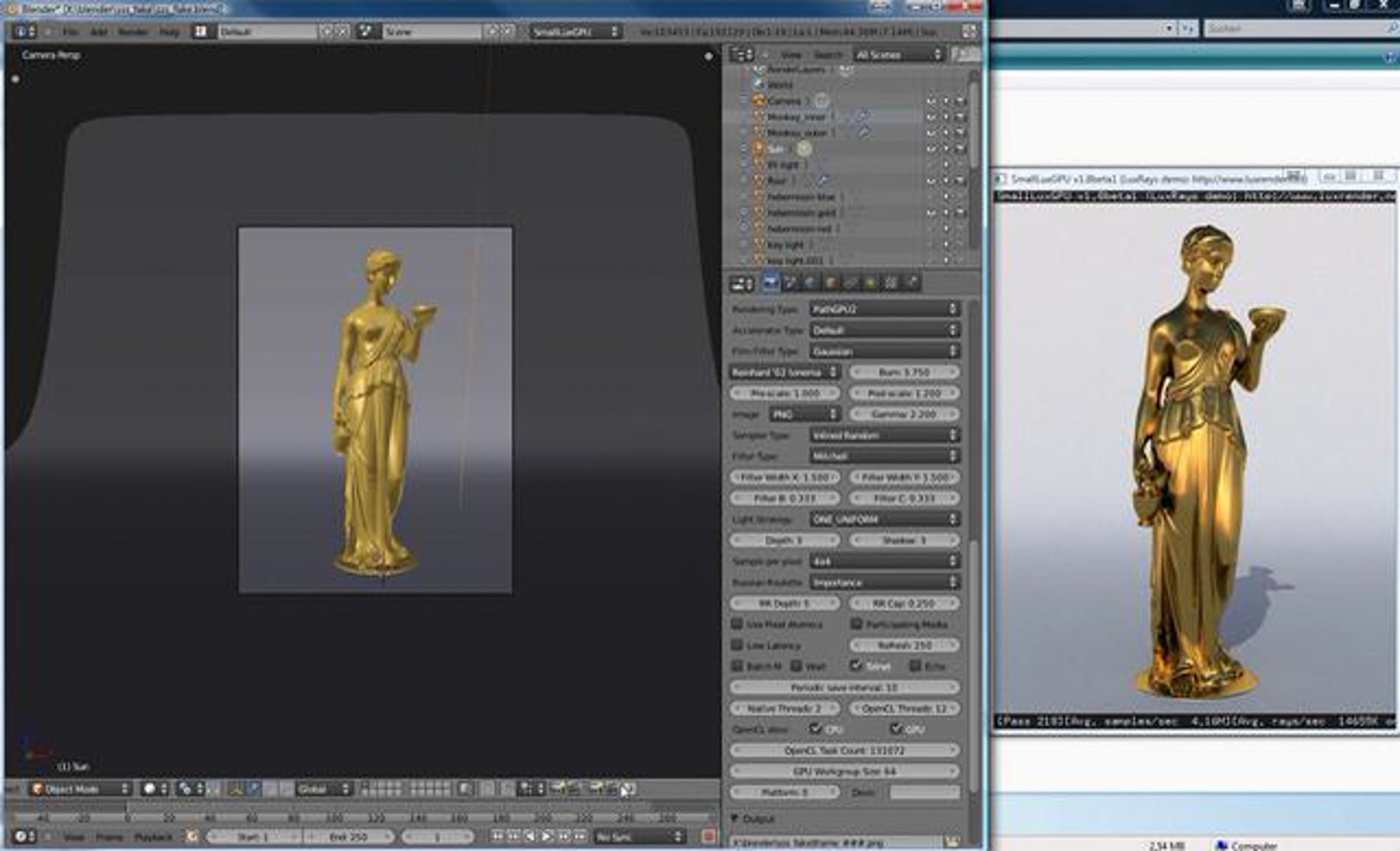1400x851 pixels.
Task: Click the Periodic save interval field
Action: pos(844,687)
